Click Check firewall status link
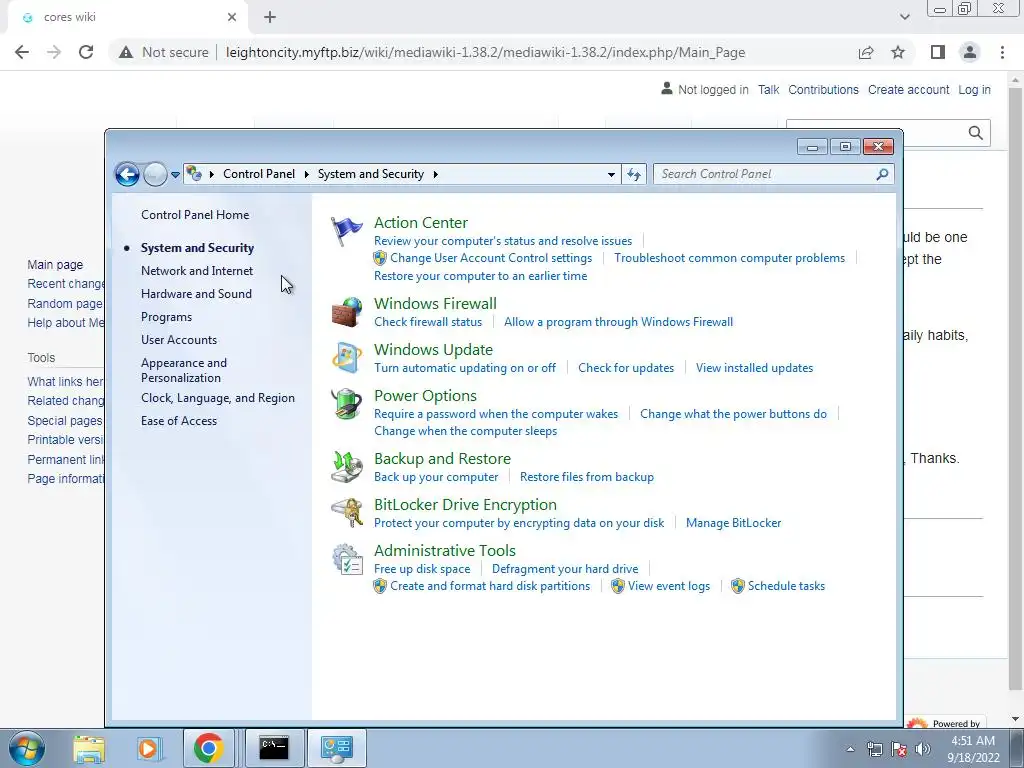Viewport: 1024px width, 768px height. [428, 322]
